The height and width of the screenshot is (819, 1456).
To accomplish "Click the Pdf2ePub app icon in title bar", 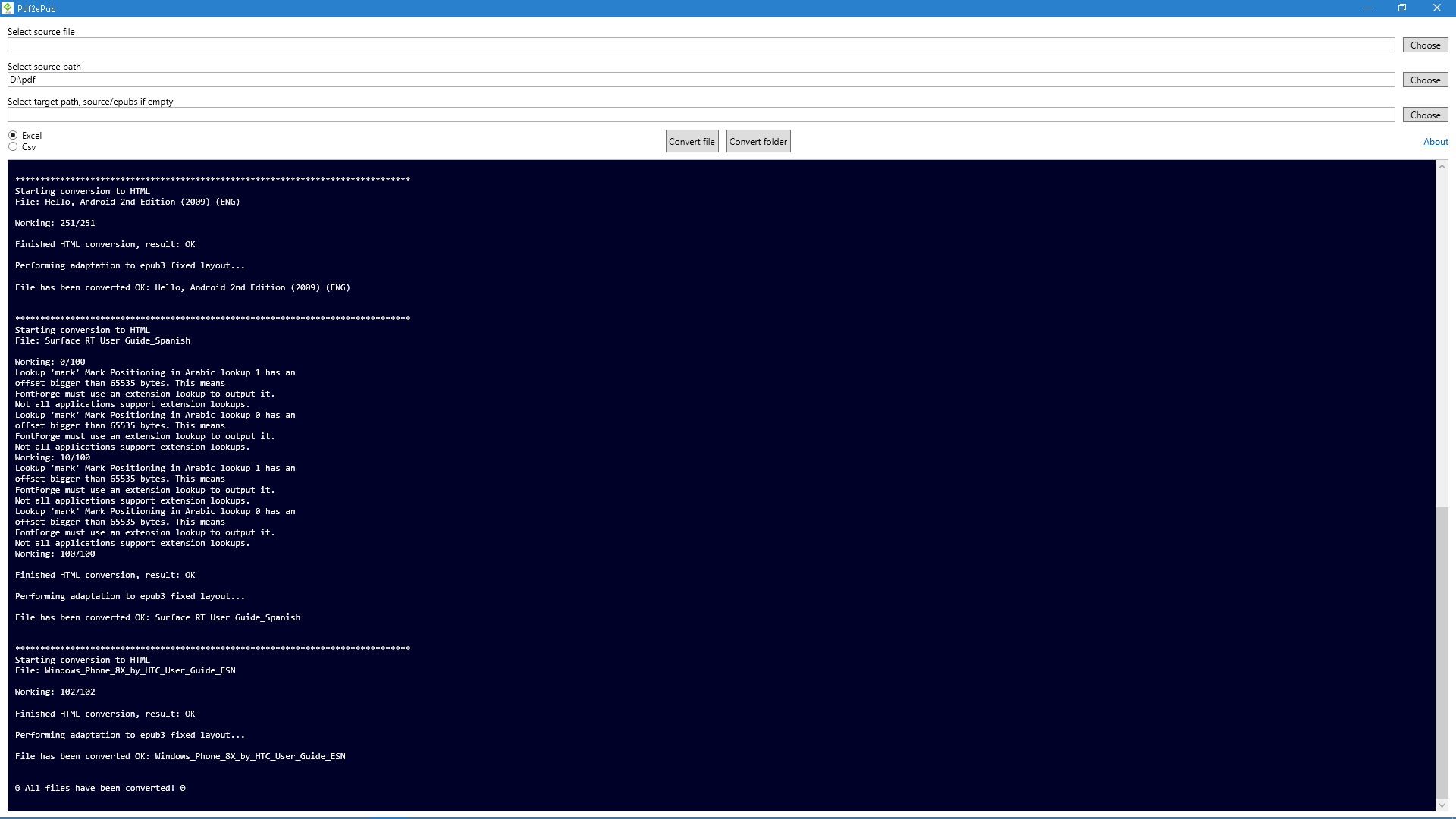I will [x=8, y=8].
